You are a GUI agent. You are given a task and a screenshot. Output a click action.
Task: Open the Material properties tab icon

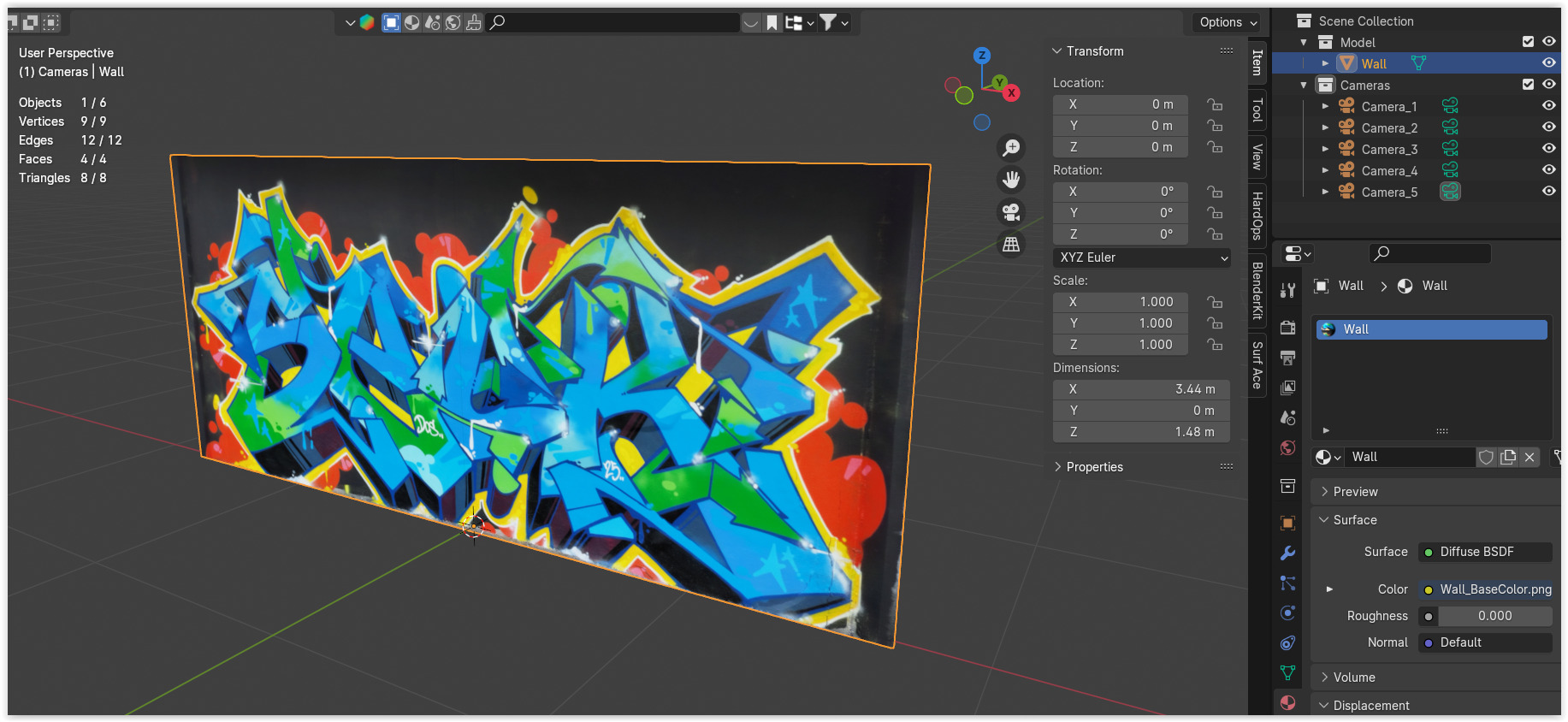pyautogui.click(x=1287, y=702)
